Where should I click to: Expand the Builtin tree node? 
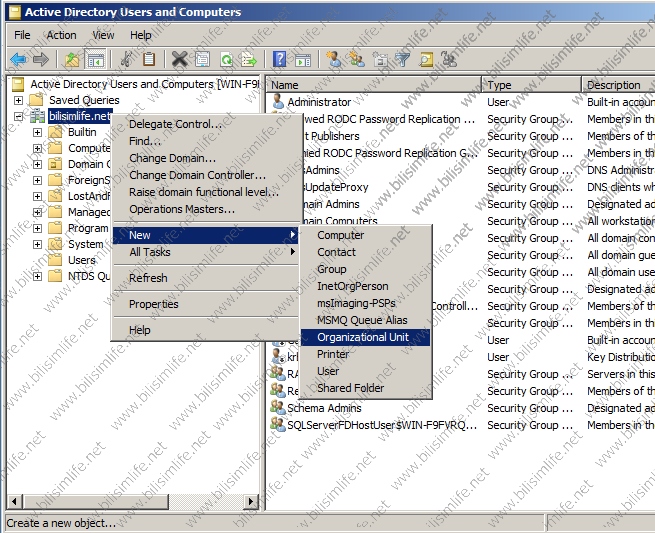click(x=37, y=132)
